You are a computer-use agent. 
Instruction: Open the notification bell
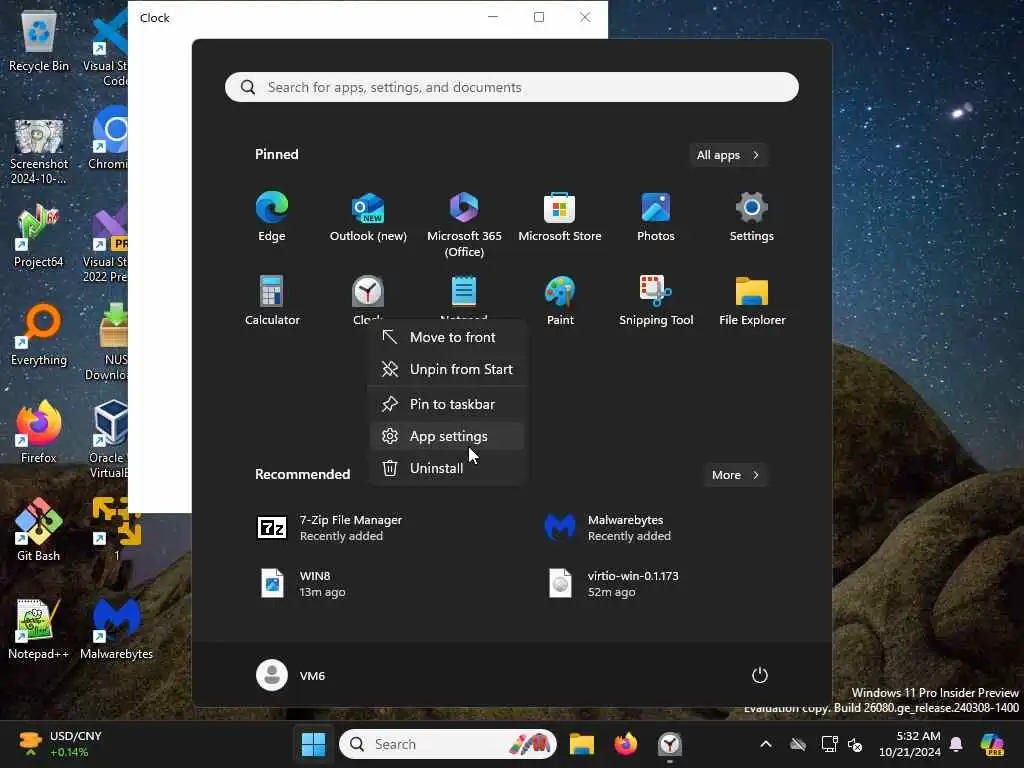point(956,744)
